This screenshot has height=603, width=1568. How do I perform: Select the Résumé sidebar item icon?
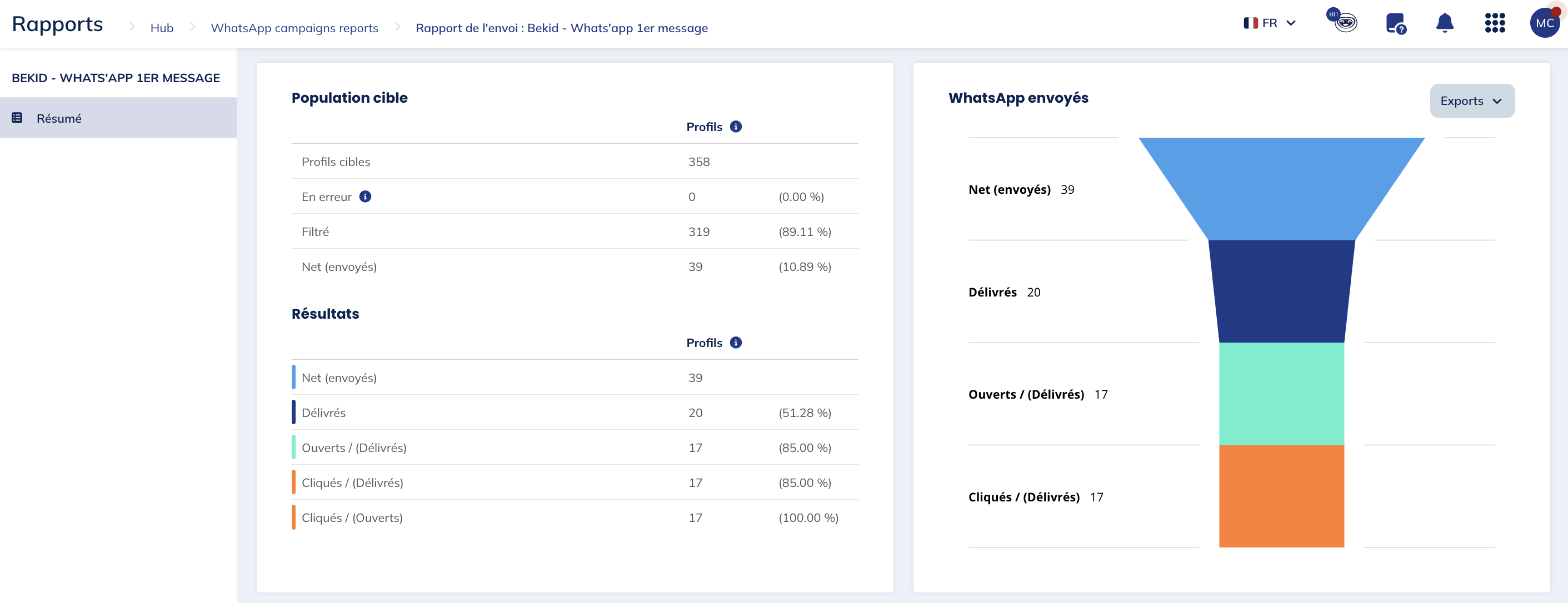(x=17, y=118)
